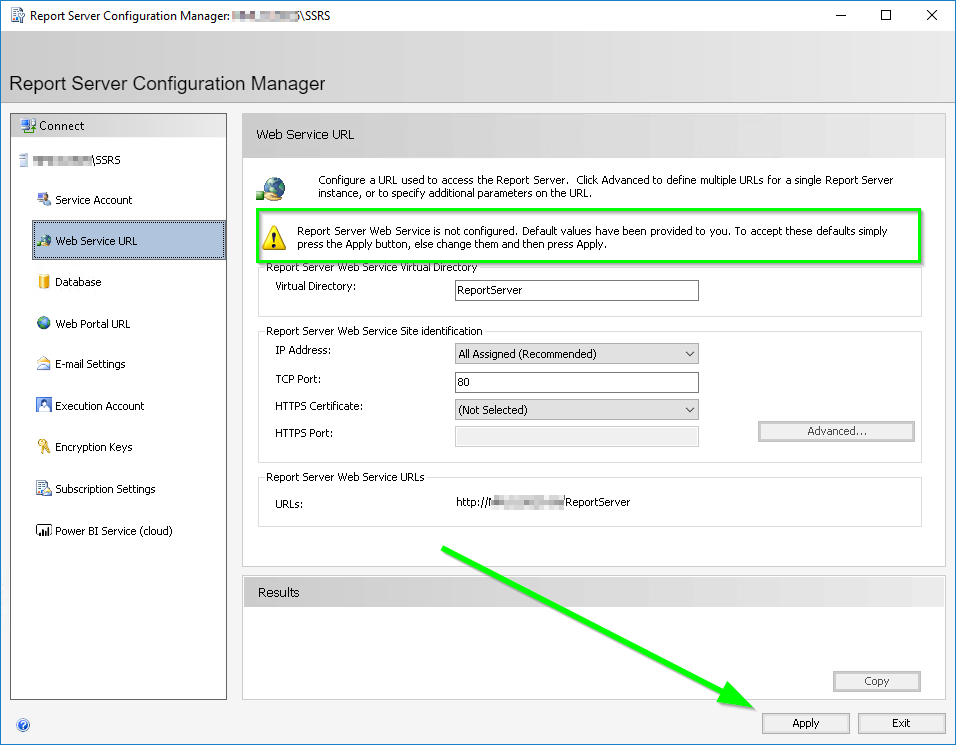
Task: Go to Execution Account page
Action: coord(99,406)
